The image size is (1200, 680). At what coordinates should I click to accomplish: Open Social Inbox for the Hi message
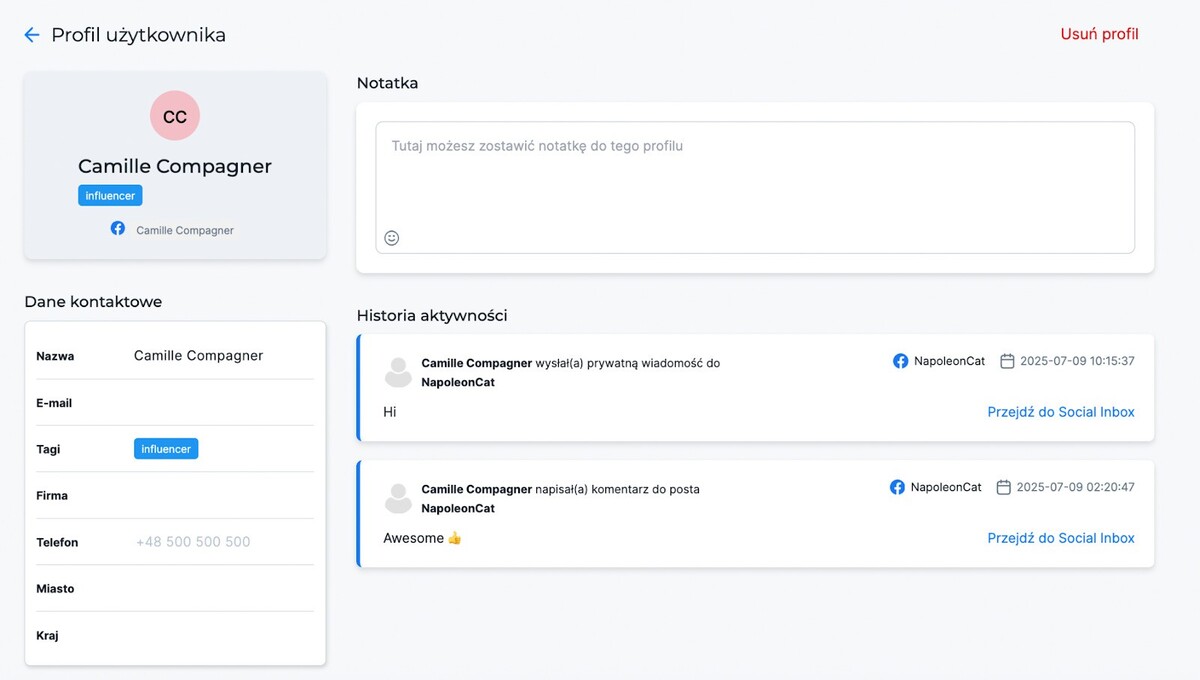[x=1060, y=412]
